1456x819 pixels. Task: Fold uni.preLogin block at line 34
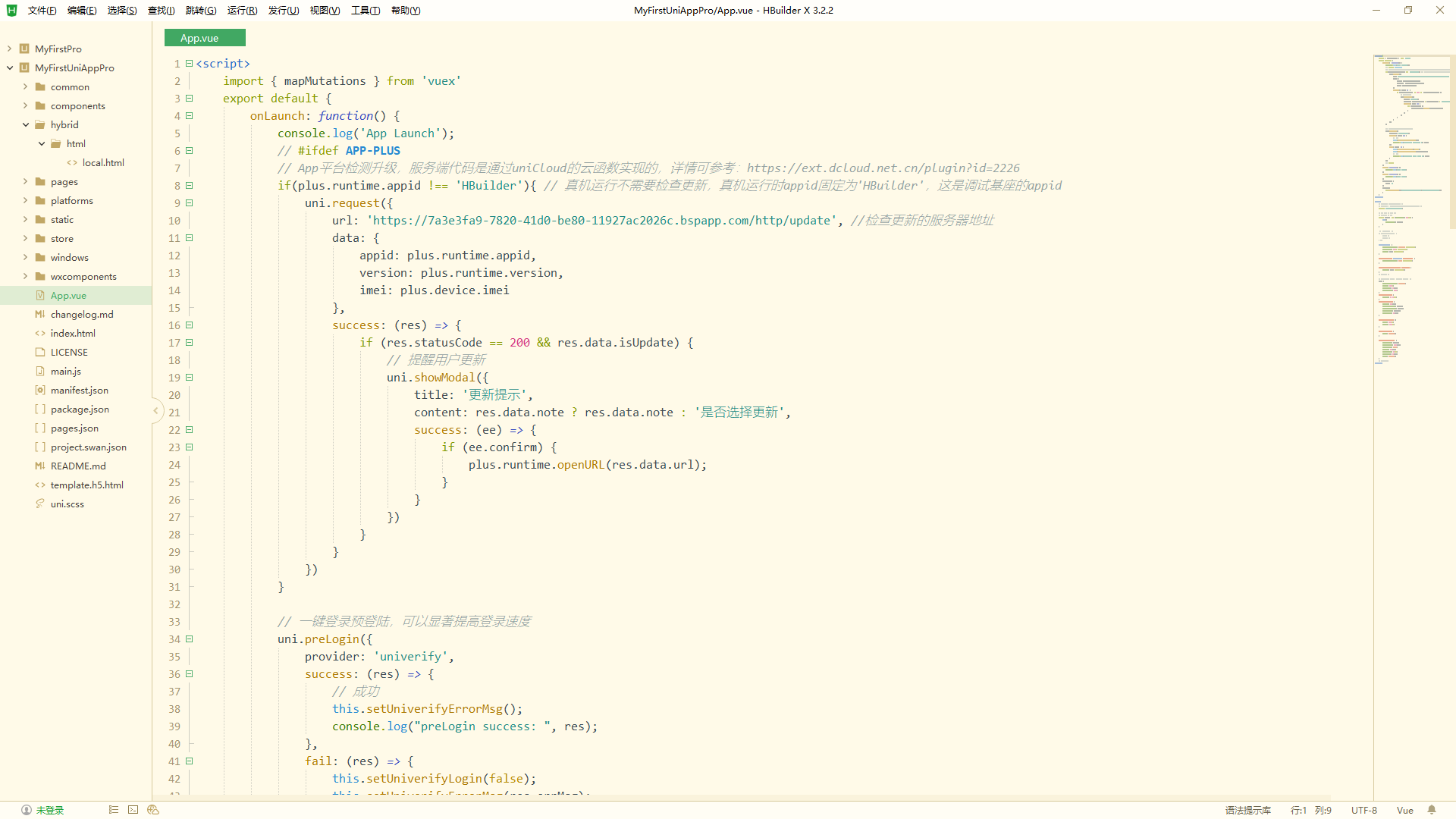coord(190,639)
